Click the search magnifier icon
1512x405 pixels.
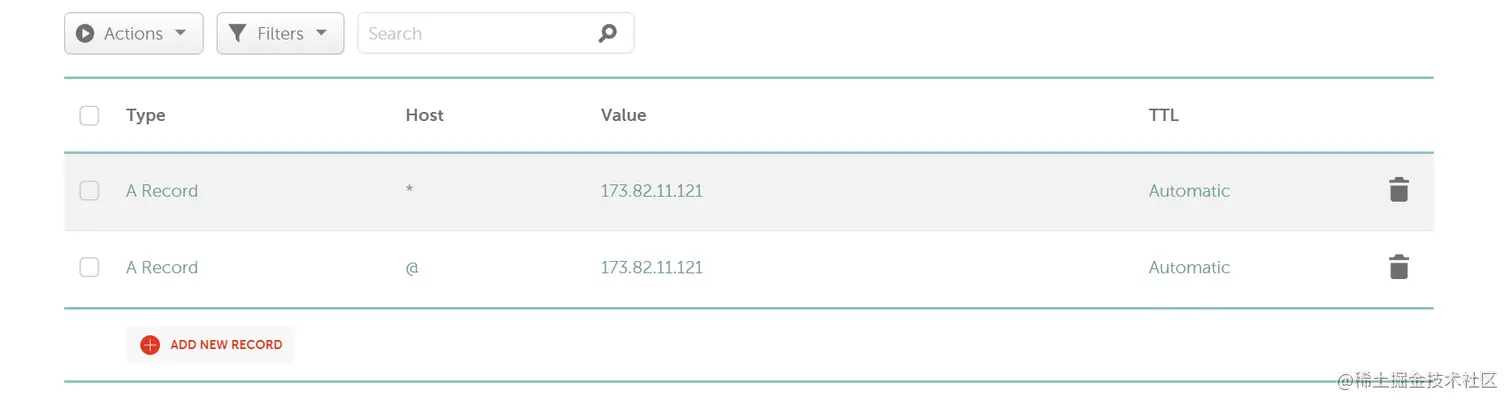[x=607, y=33]
